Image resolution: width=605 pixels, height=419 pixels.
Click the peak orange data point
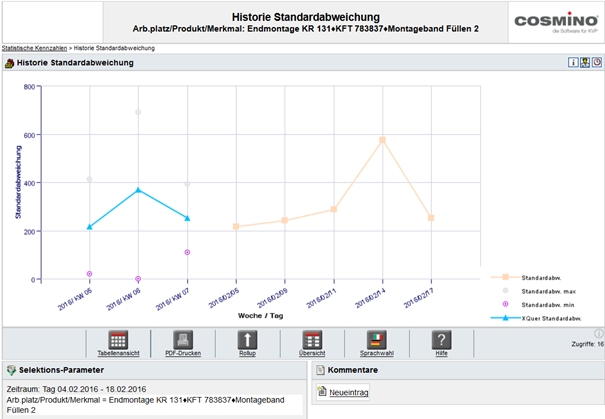382,140
